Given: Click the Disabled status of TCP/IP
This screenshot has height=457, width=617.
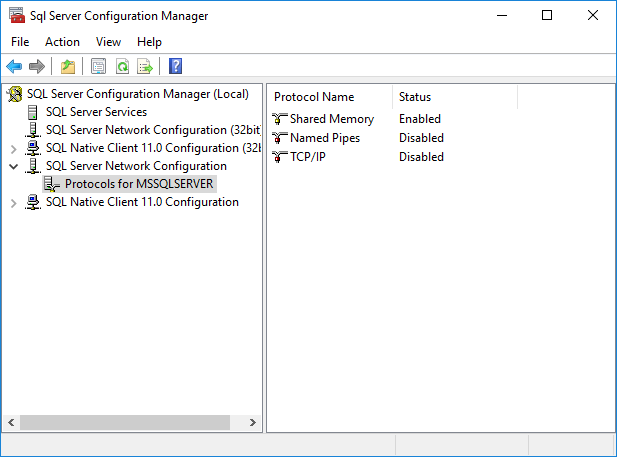Looking at the screenshot, I should coord(421,157).
